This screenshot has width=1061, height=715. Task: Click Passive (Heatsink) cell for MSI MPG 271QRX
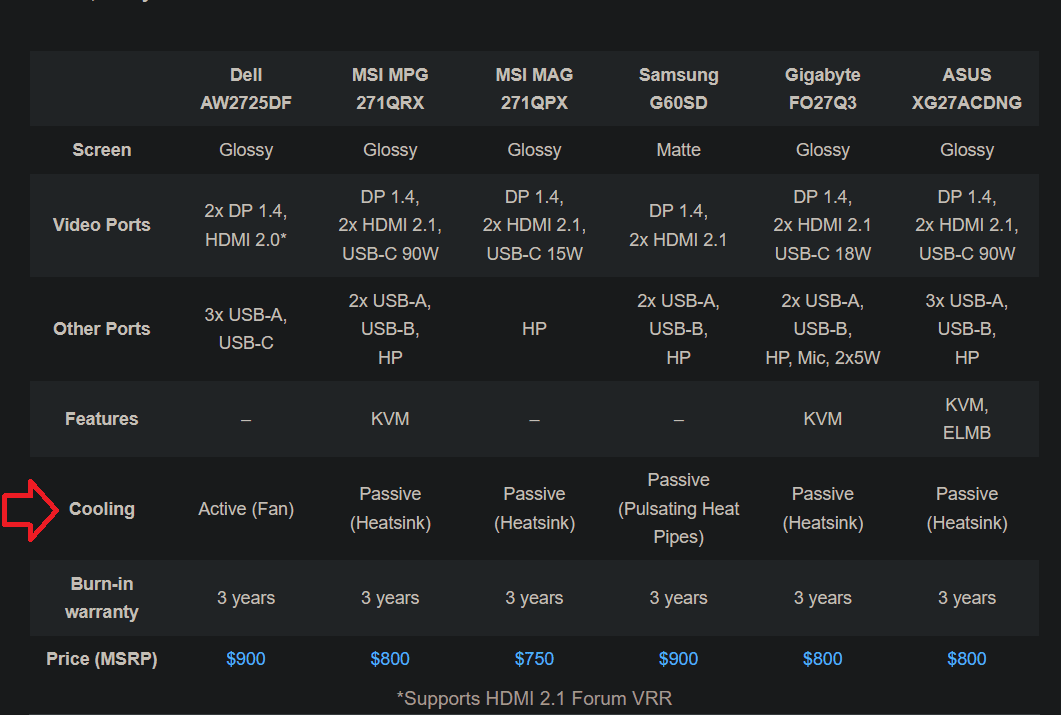(390, 508)
